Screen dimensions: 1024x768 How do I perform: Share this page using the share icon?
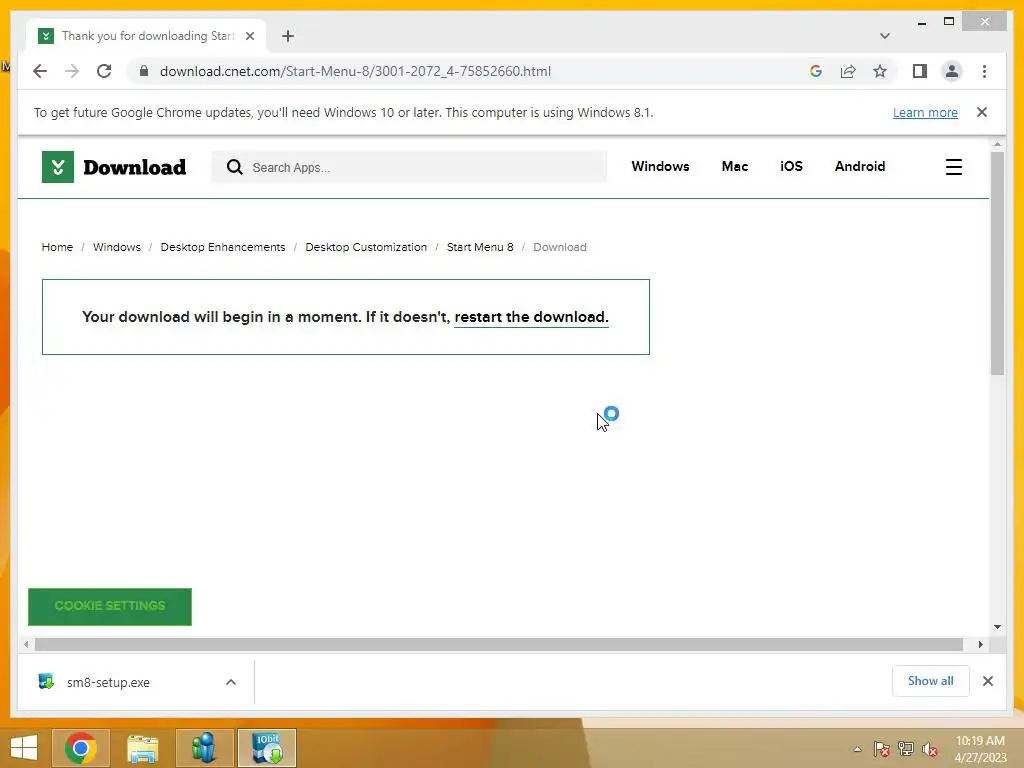[x=848, y=71]
